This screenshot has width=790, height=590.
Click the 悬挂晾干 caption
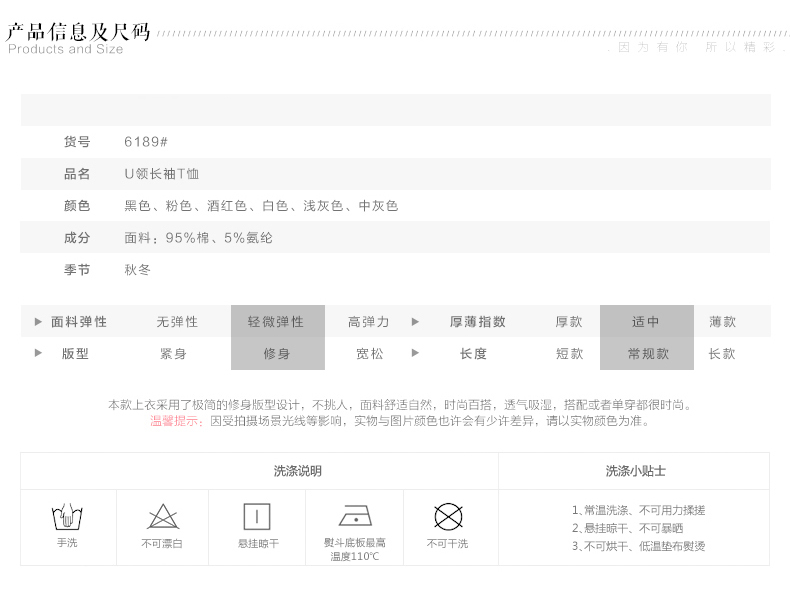coord(258,543)
